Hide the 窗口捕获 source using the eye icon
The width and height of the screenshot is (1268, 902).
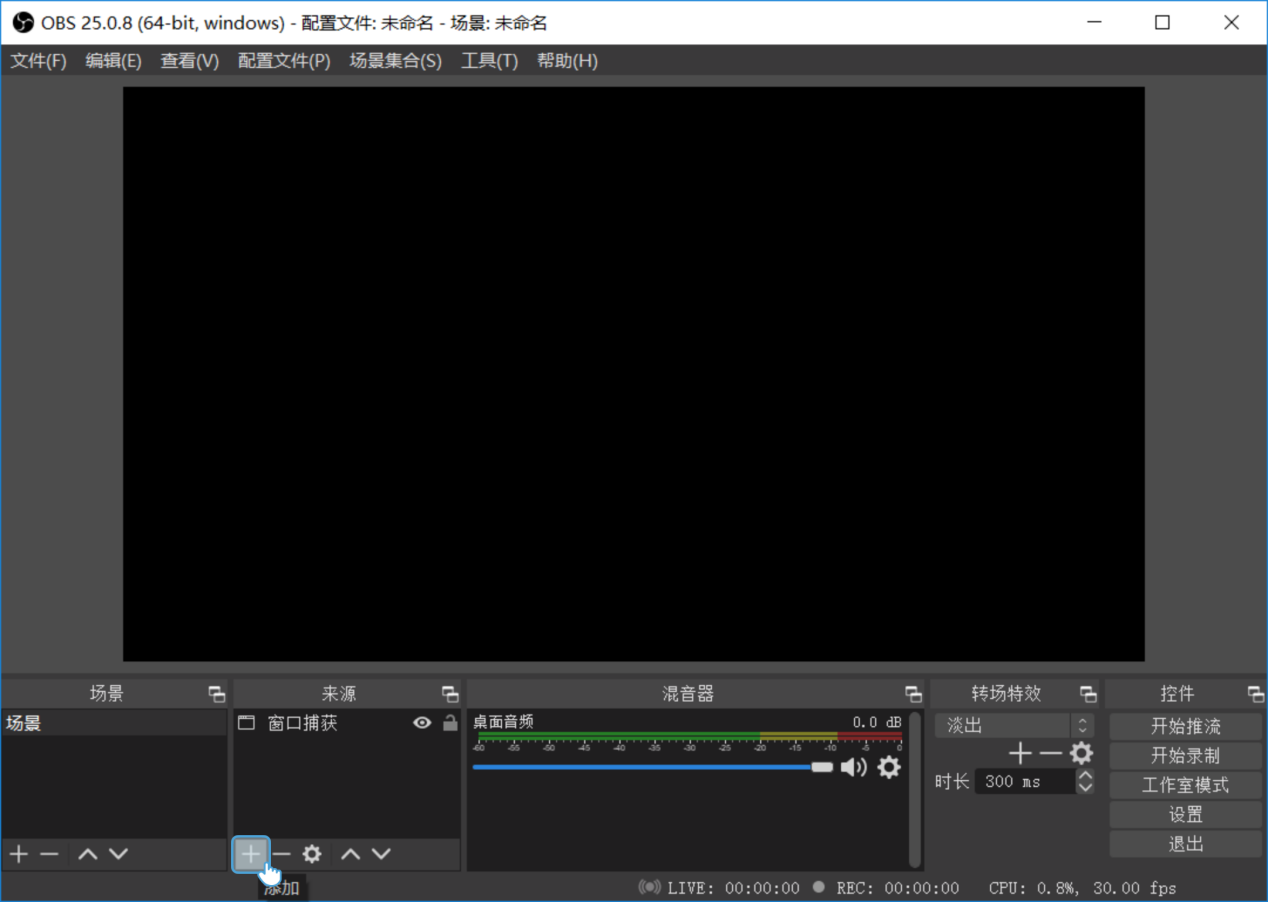(422, 723)
